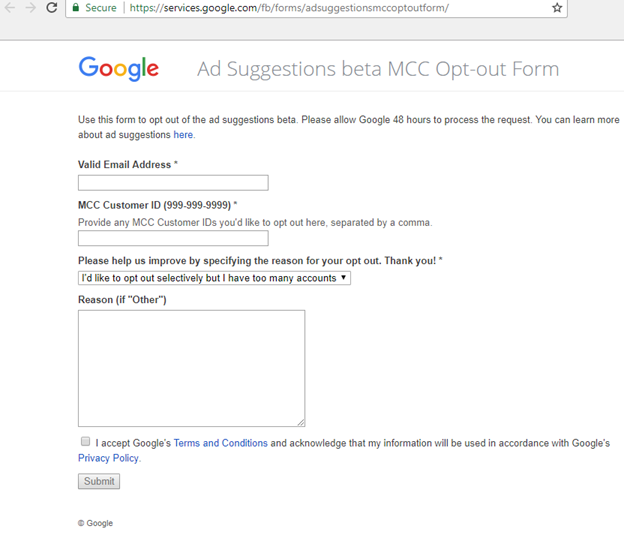Open the opt-out reason dropdown
The height and width of the screenshot is (535, 624).
[x=214, y=278]
